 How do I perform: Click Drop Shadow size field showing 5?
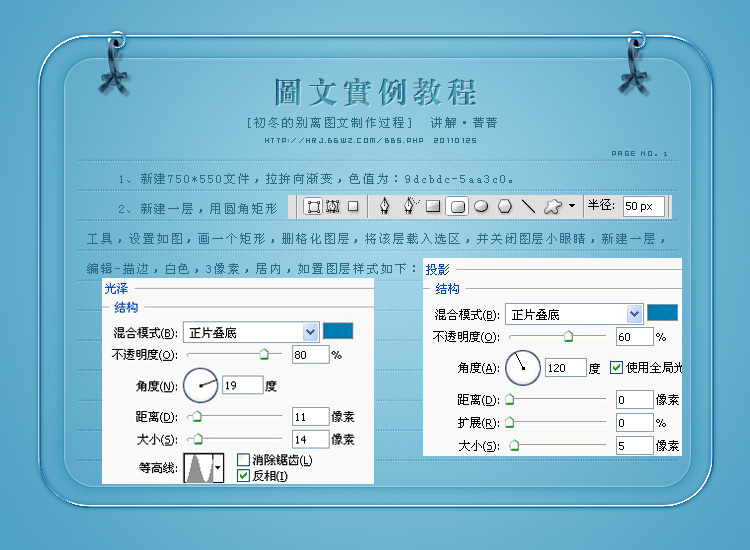pos(635,446)
